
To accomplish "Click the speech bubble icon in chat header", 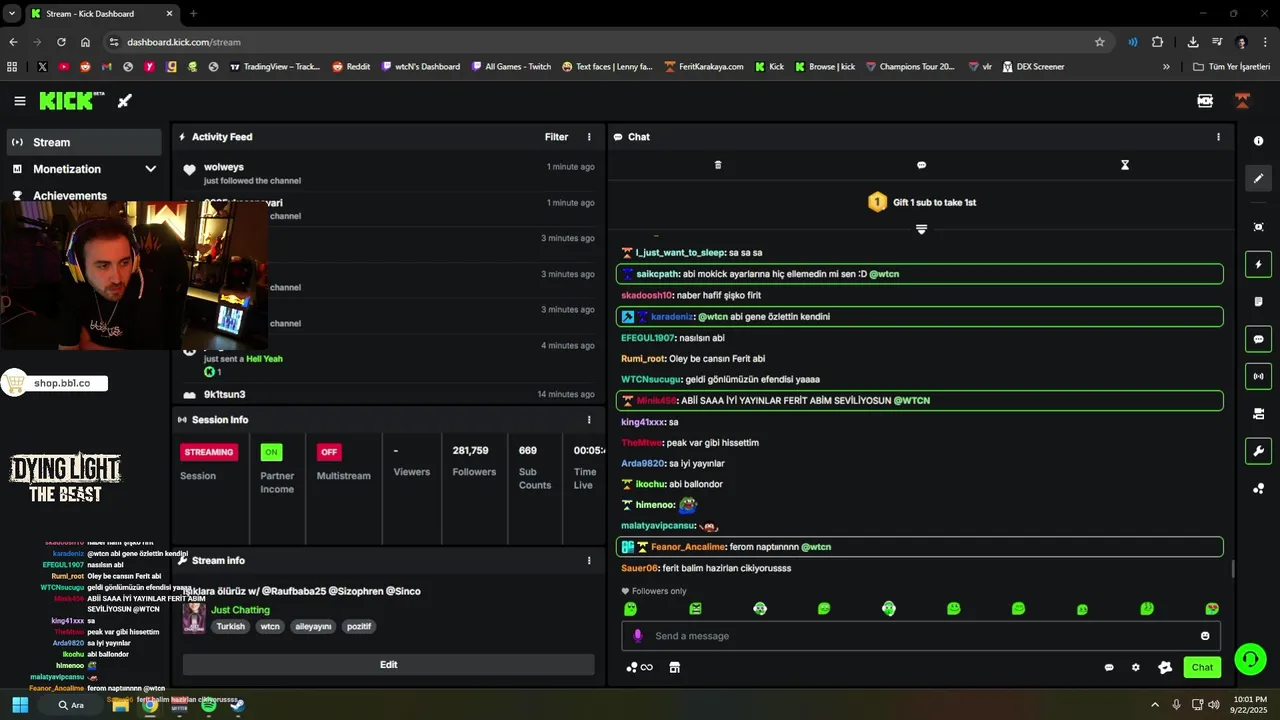I will click(x=921, y=165).
